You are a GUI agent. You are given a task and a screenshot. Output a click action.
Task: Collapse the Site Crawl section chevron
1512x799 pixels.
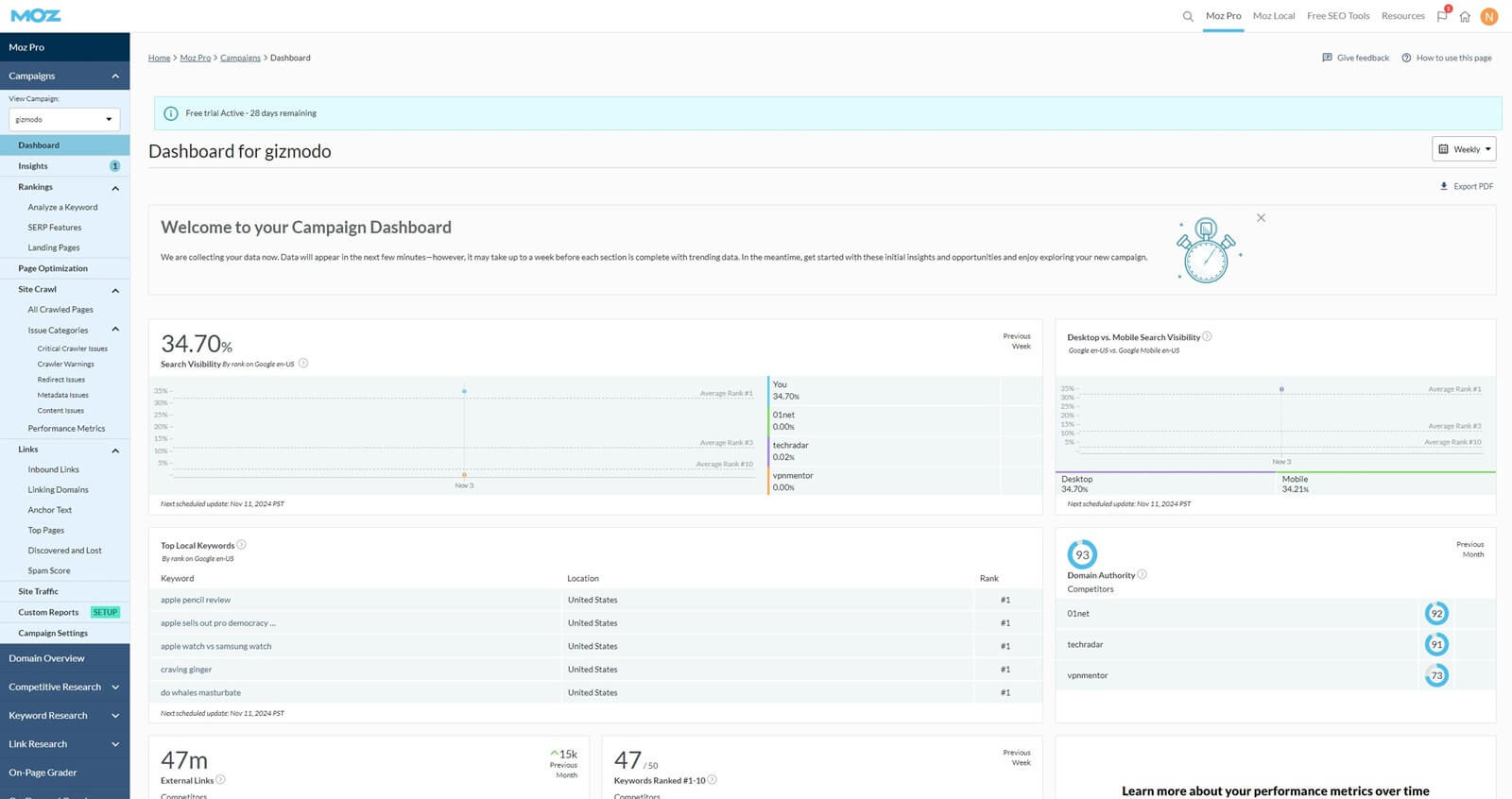(115, 290)
